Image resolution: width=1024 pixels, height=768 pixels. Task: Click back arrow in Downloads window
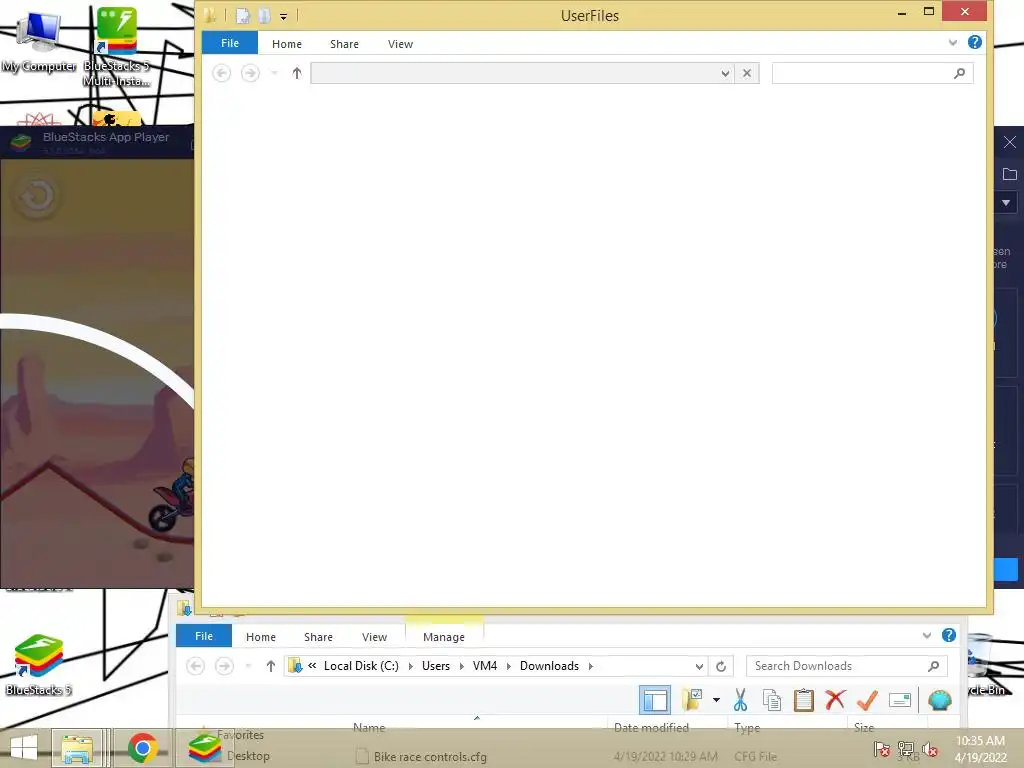click(x=195, y=666)
